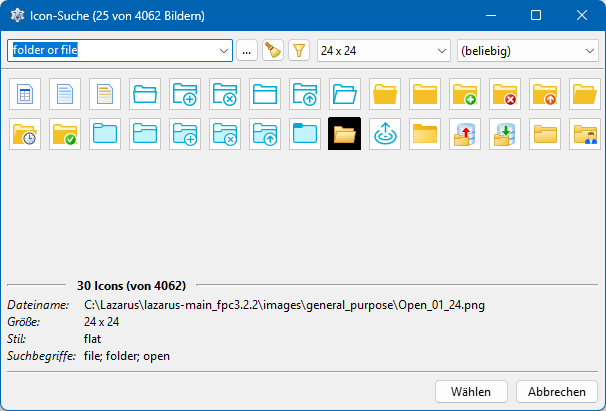Select the tan lined text document icon
Image resolution: width=606 pixels, height=411 pixels.
pos(105,94)
